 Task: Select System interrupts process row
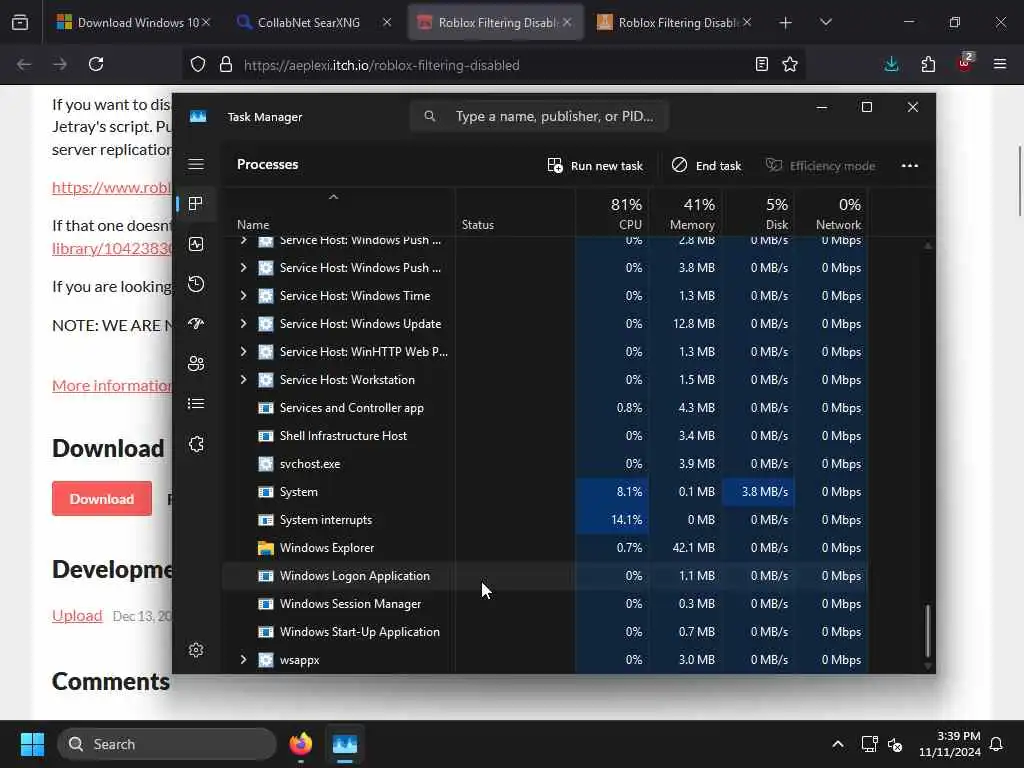pos(545,520)
